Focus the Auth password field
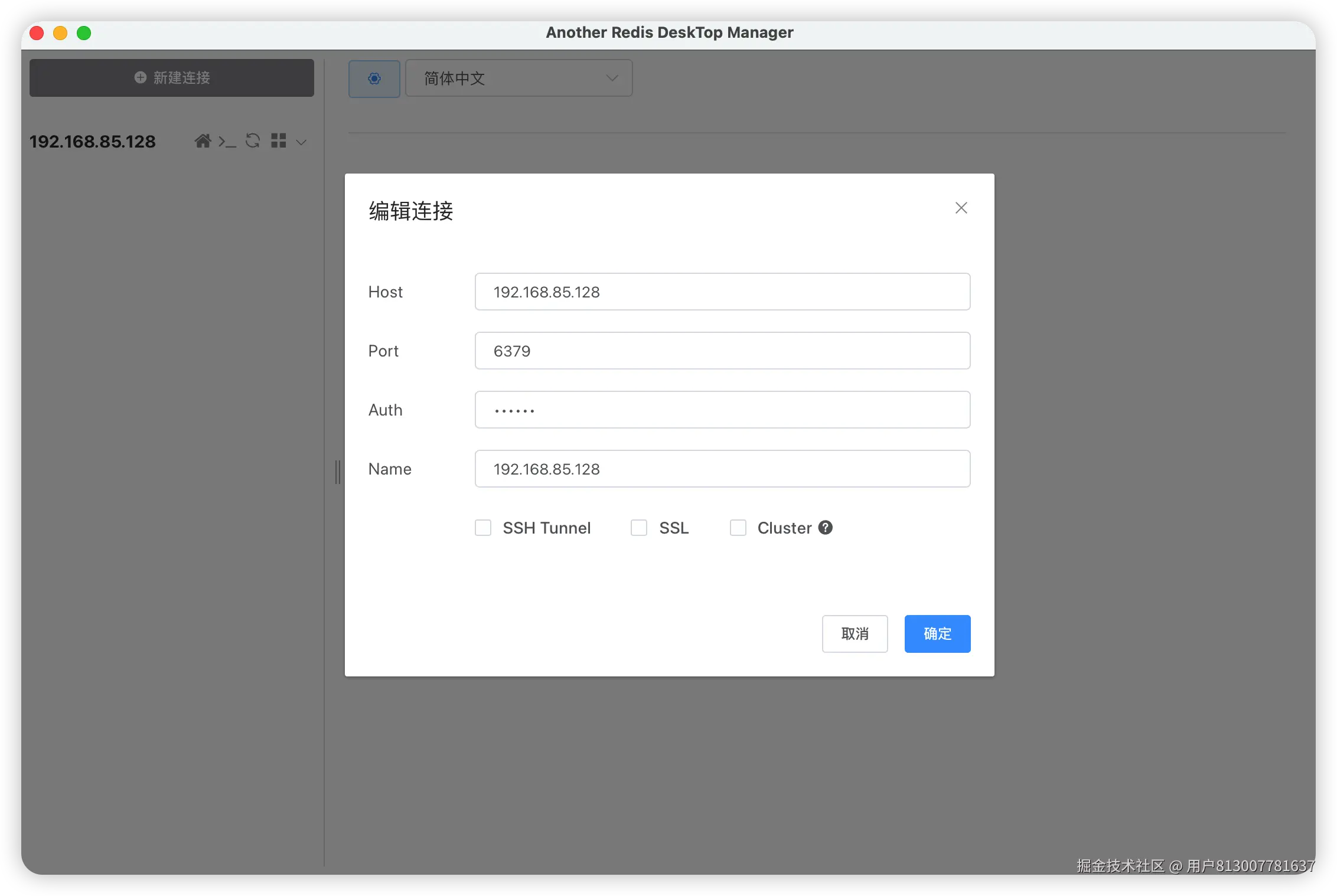This screenshot has width=1337, height=896. [722, 410]
